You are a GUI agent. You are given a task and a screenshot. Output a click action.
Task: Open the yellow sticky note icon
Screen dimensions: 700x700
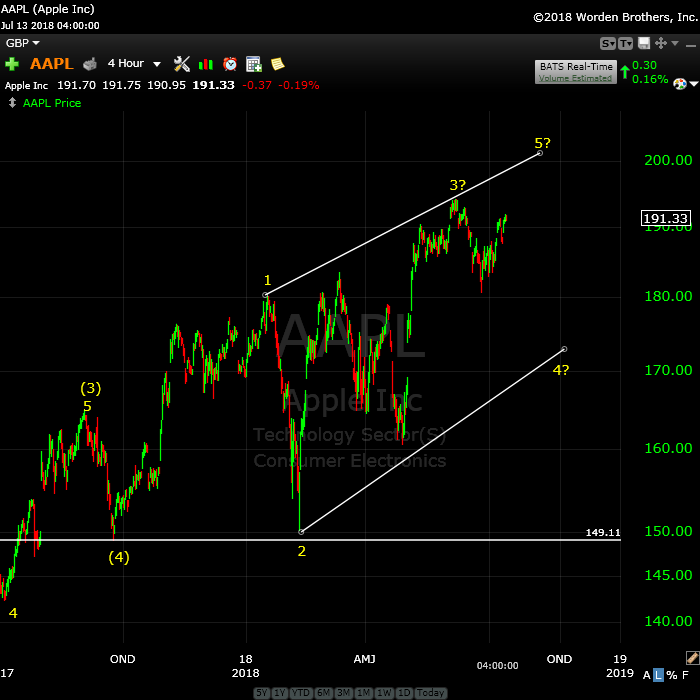278,64
